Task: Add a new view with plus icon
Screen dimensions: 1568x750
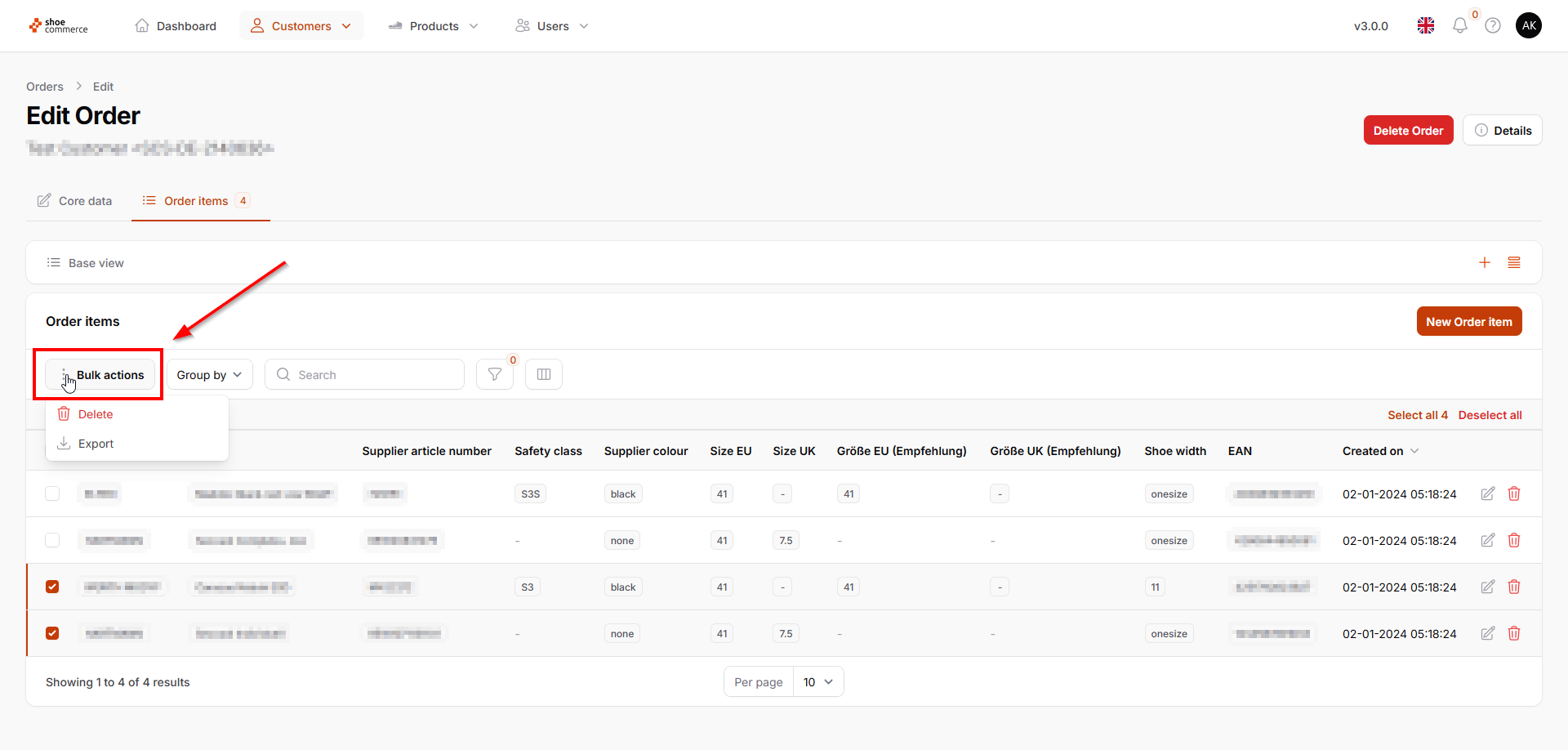Action: [1485, 262]
